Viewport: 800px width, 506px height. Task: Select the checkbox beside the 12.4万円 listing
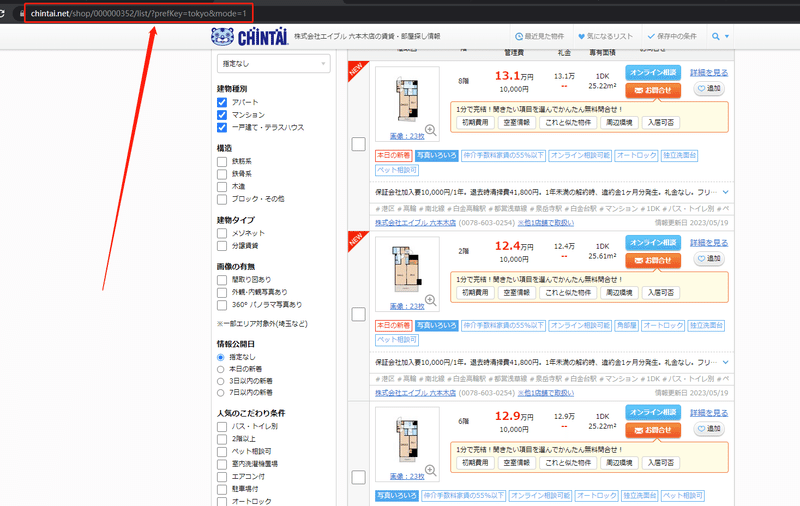point(359,314)
